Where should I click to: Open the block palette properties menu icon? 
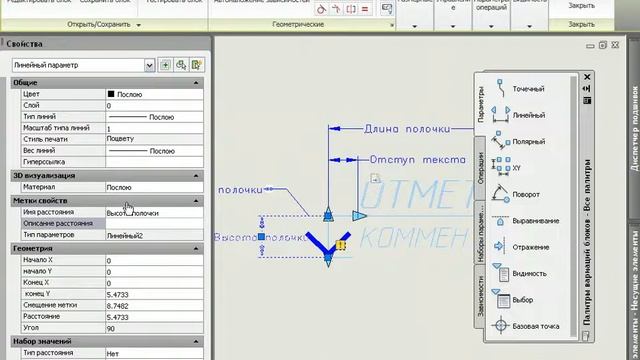pos(587,100)
